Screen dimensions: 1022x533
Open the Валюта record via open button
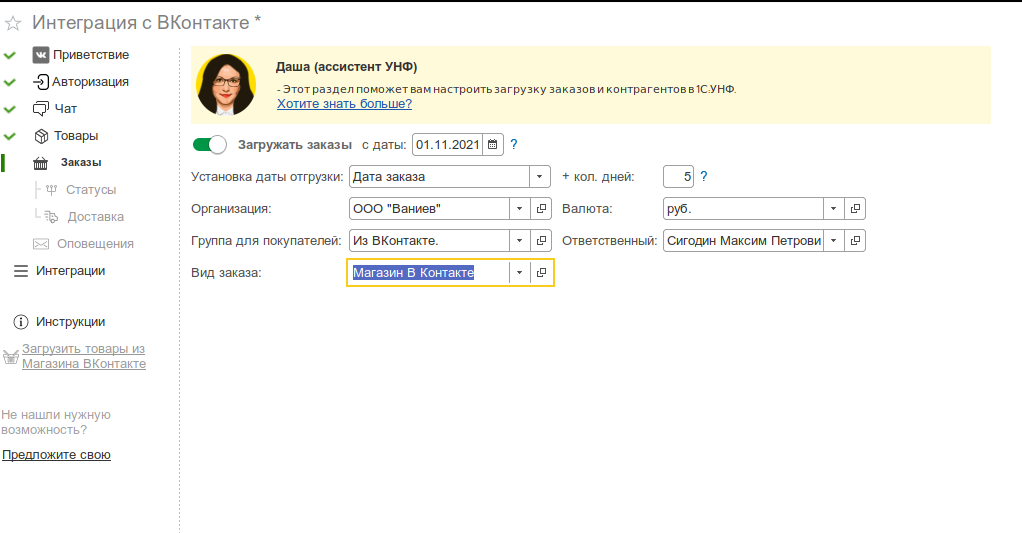[x=855, y=209]
